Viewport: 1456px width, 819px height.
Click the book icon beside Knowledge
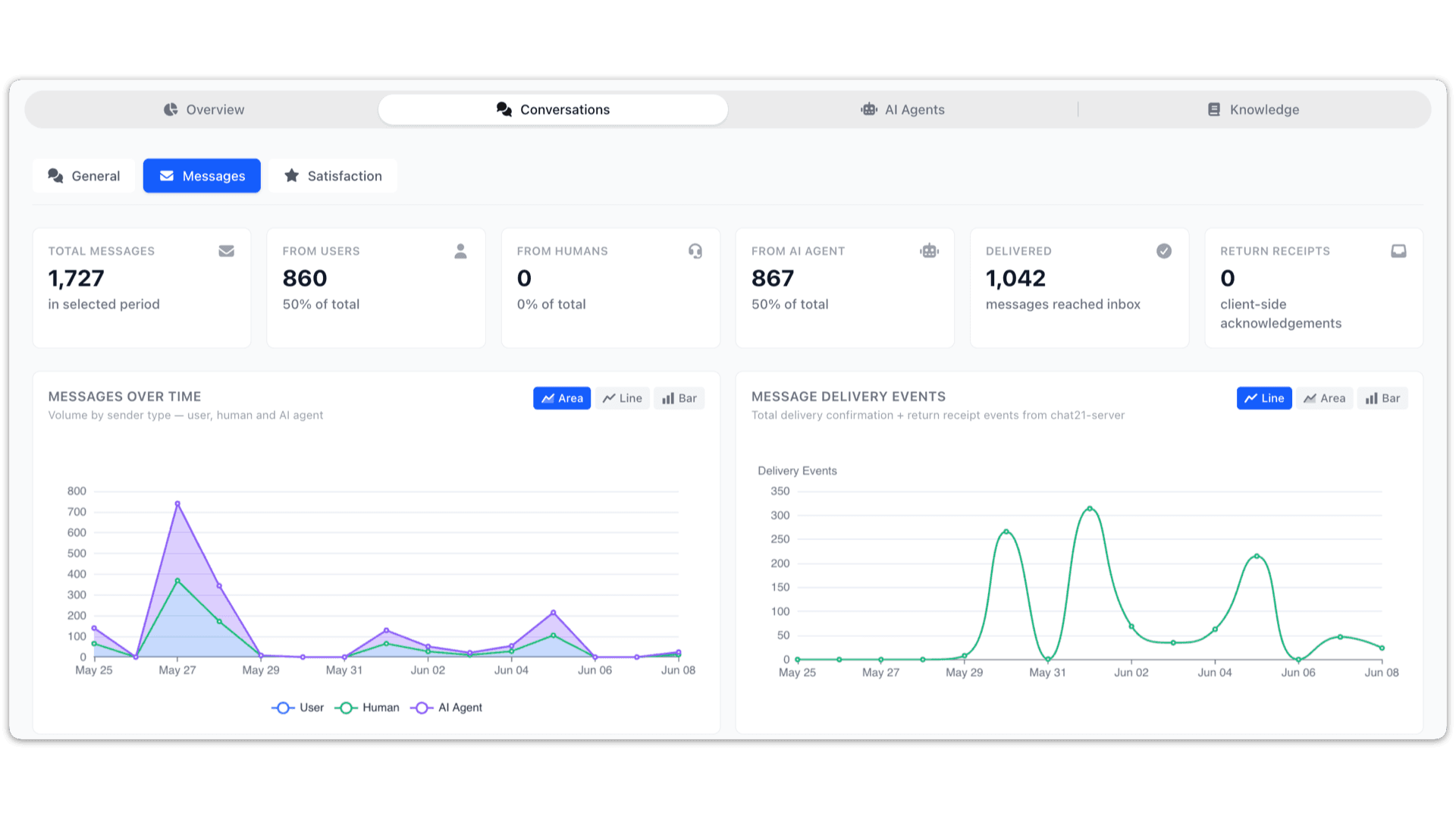pyautogui.click(x=1214, y=109)
